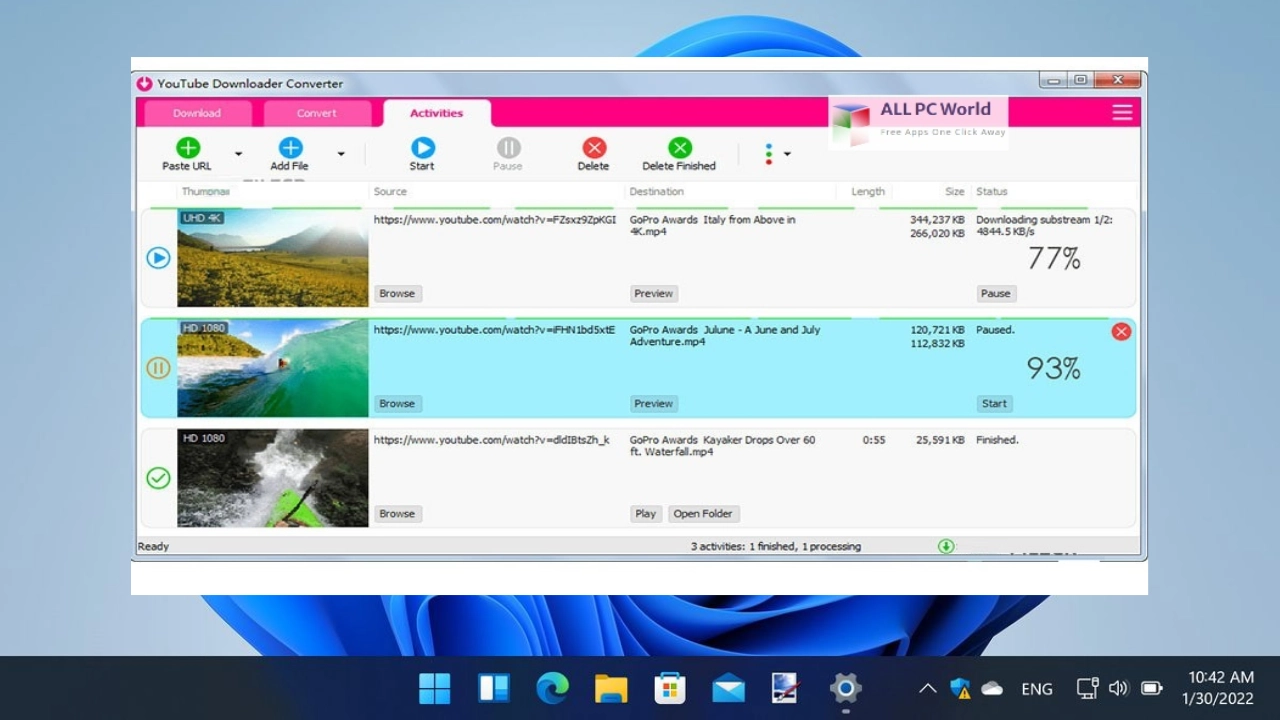Click the Status column header
Screen dimensions: 1280x720
(x=992, y=191)
